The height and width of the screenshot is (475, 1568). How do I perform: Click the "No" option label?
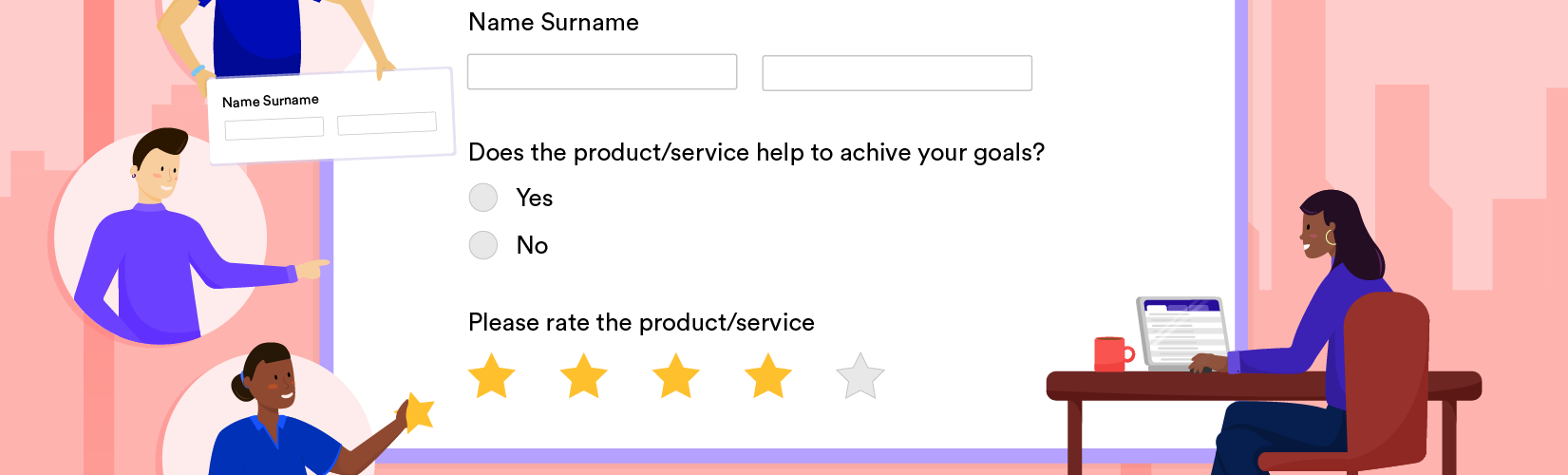[x=532, y=245]
